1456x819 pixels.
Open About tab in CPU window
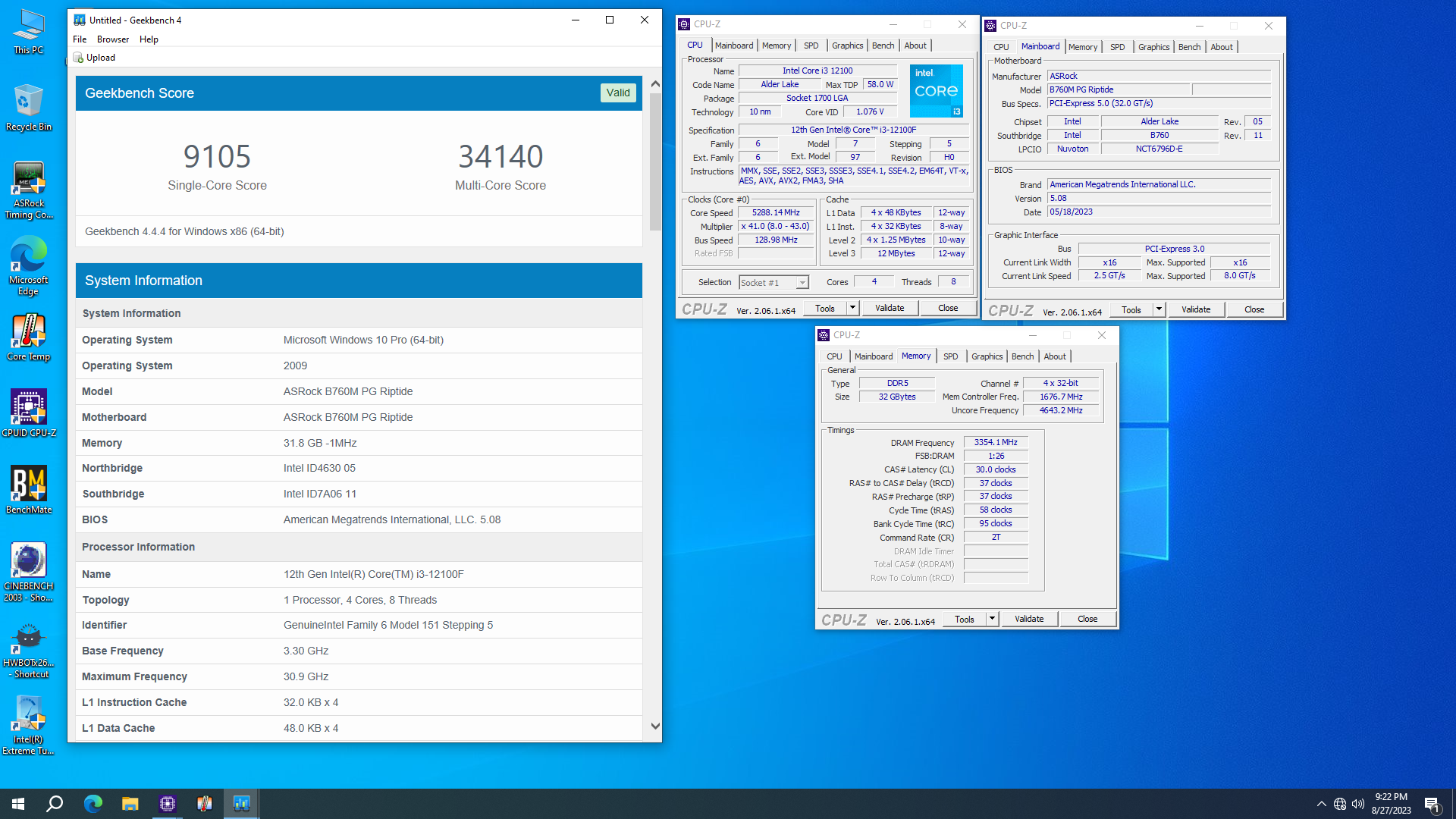[915, 45]
